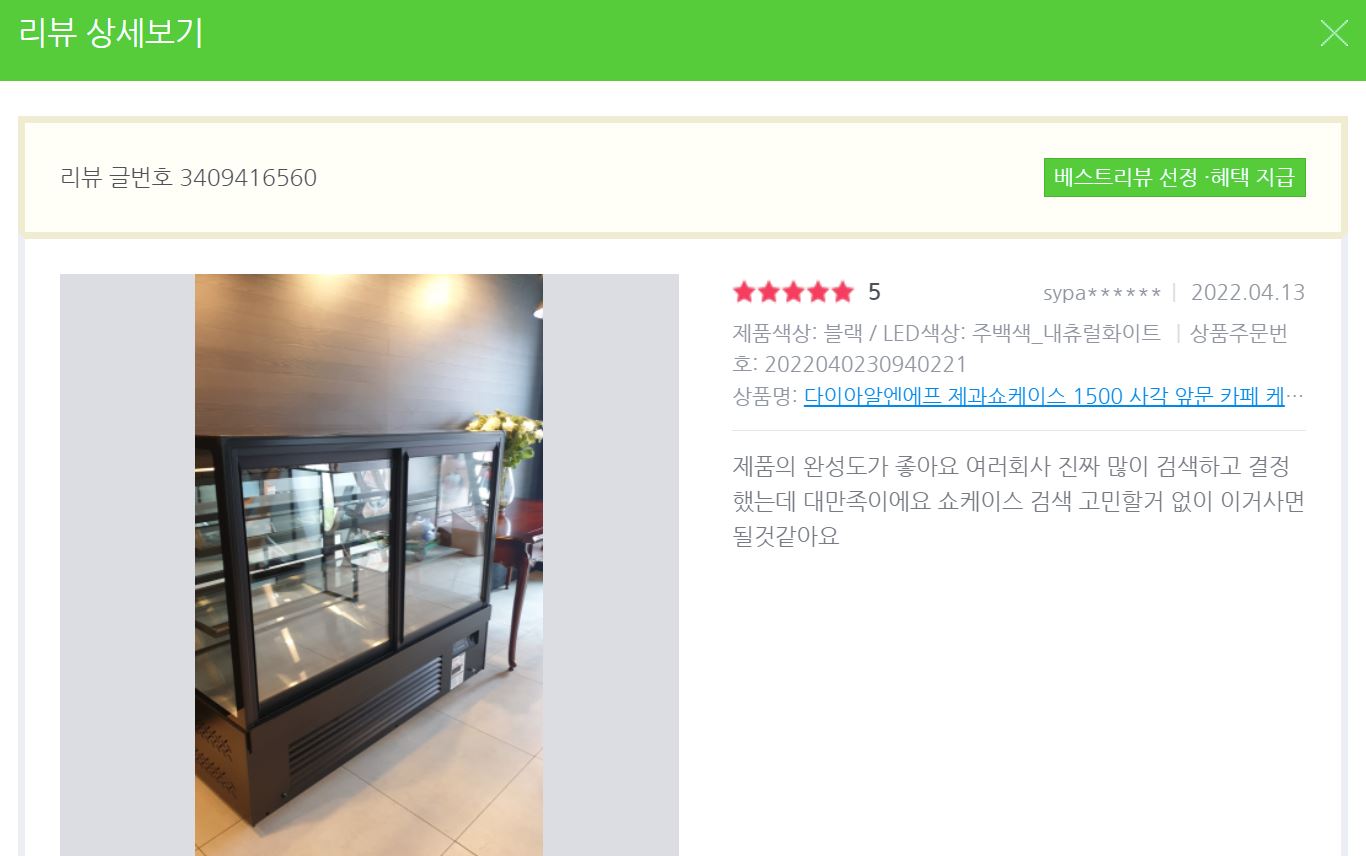
Task: Click the fifth rating star
Action: pos(843,292)
